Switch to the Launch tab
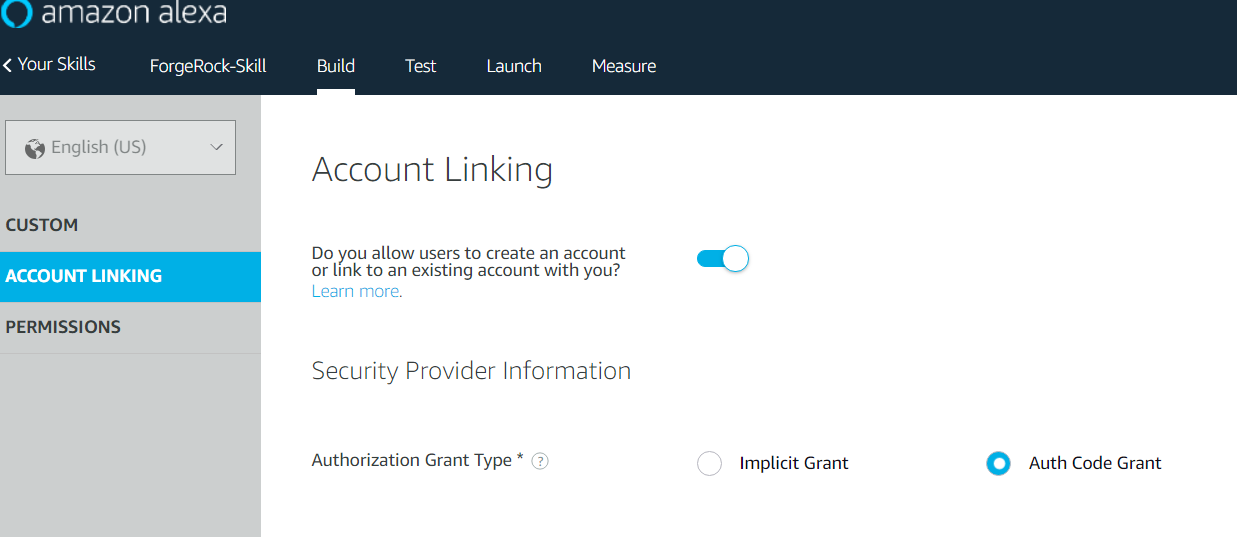 click(514, 66)
